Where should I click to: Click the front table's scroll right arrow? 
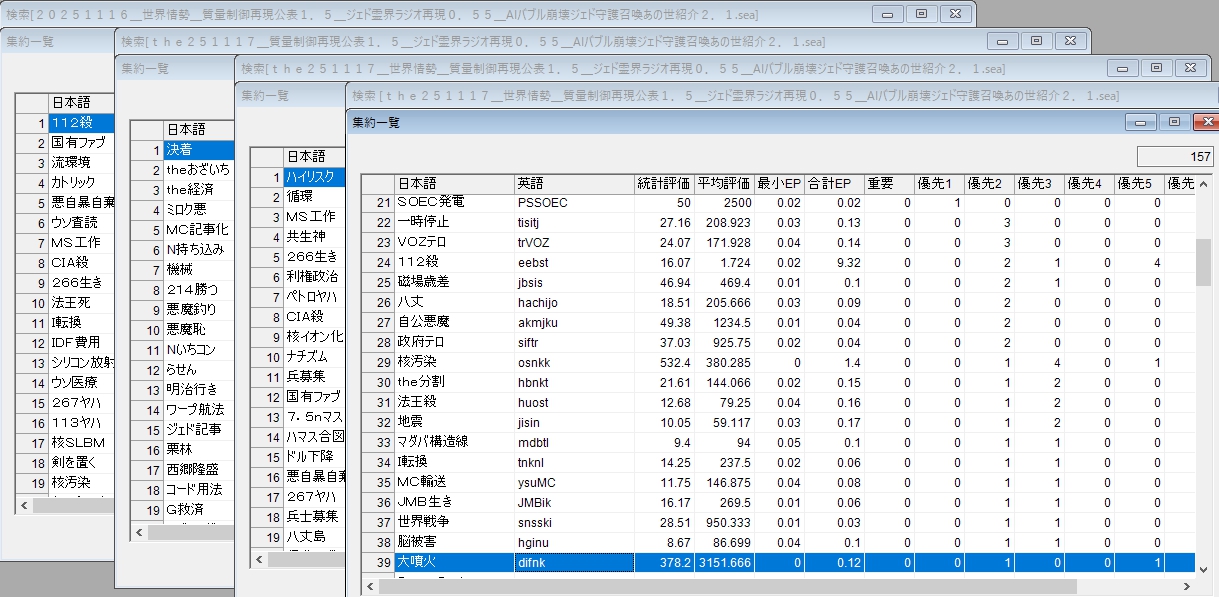1185,586
